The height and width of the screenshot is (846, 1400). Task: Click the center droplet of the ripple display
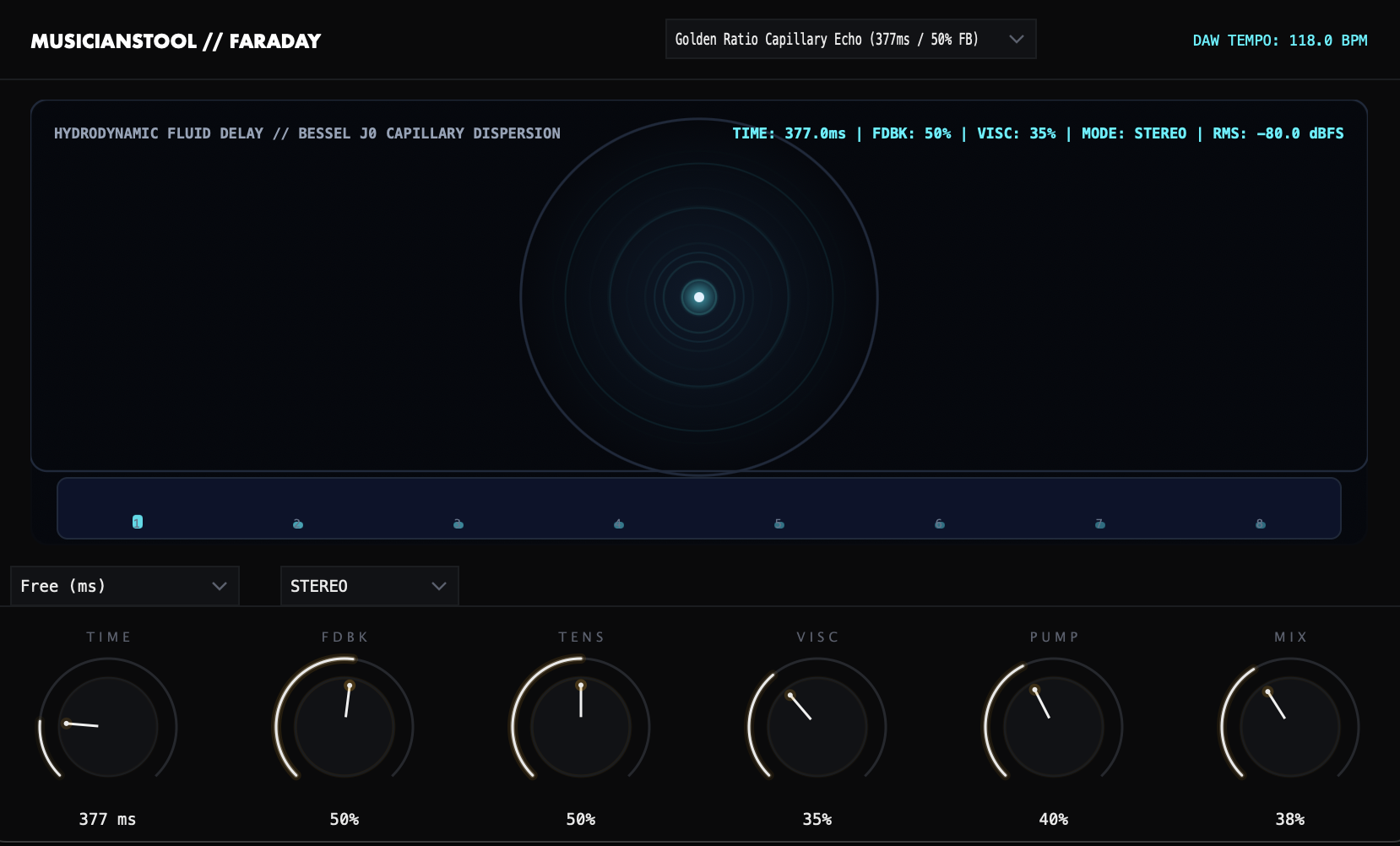(699, 297)
